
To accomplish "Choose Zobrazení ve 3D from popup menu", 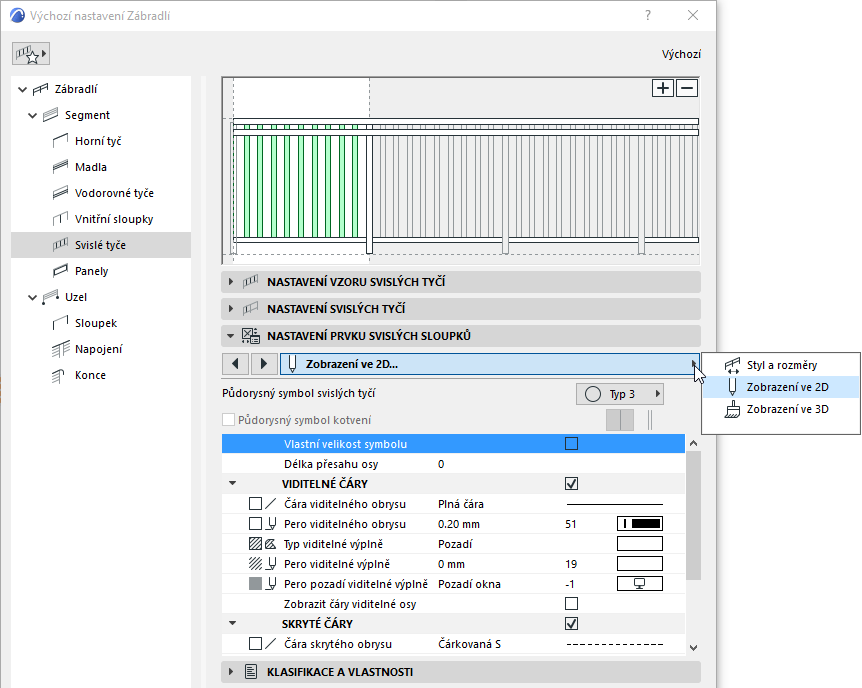I will point(781,409).
